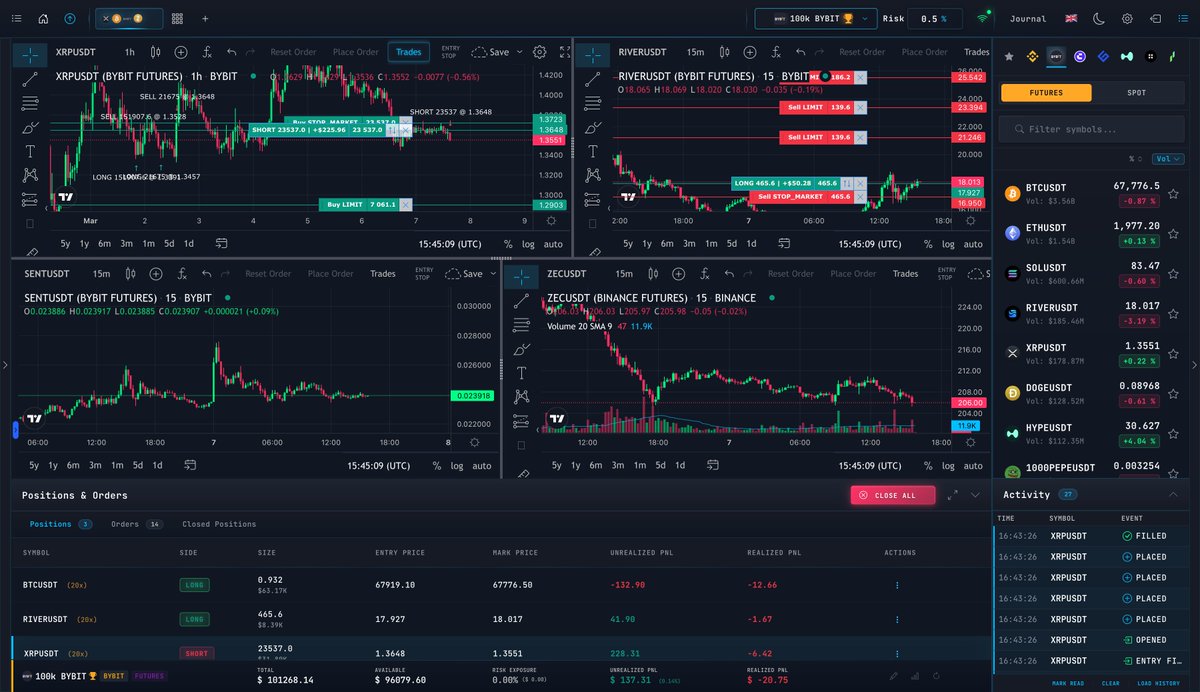Click Place Order in XRPUSDT toolbar

coord(355,52)
